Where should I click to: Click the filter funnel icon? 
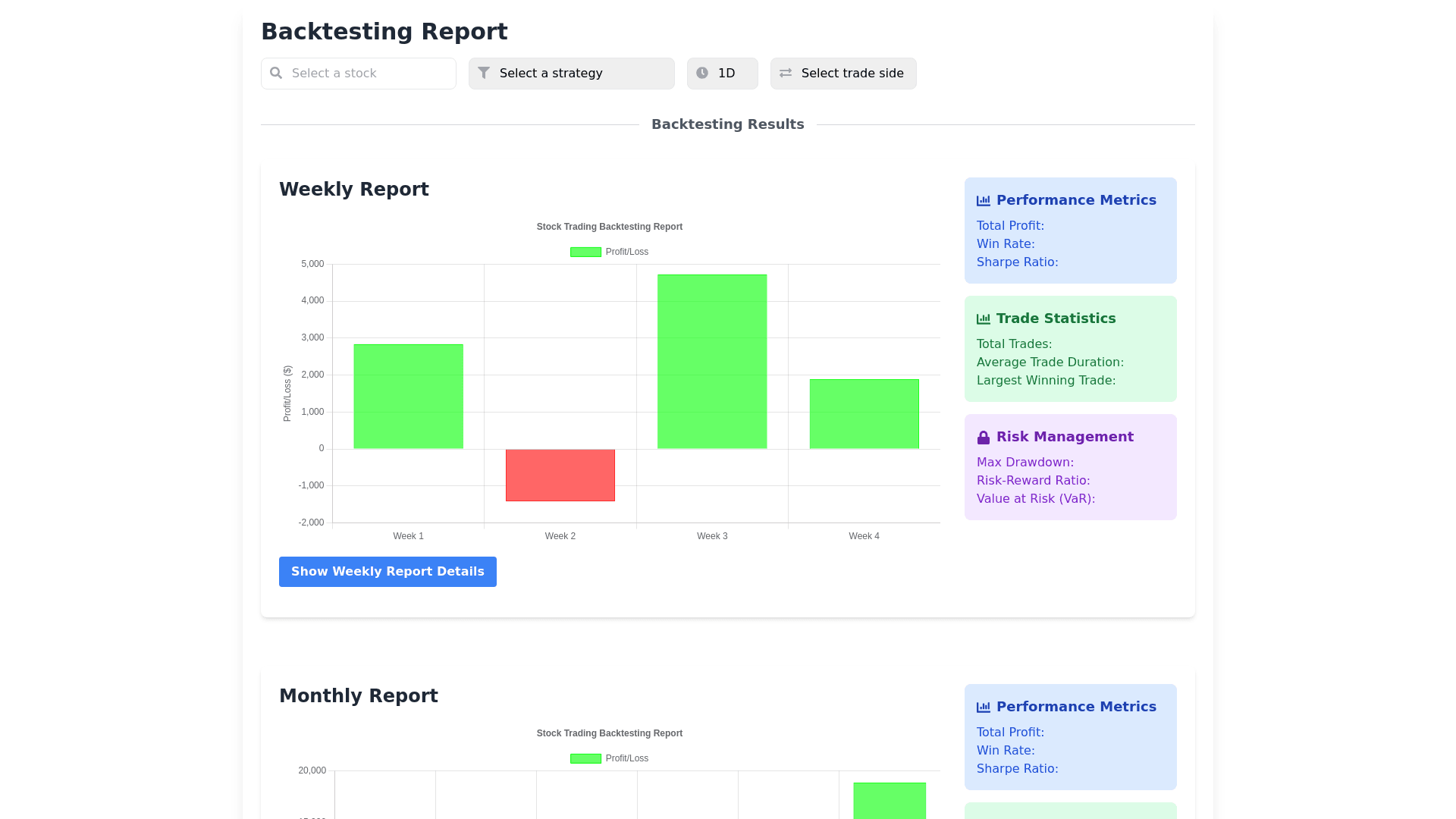pyautogui.click(x=484, y=73)
